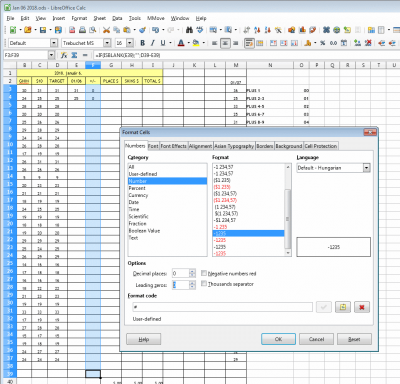400x384 pixels.
Task: Open the Data menu
Action: [x=117, y=18]
